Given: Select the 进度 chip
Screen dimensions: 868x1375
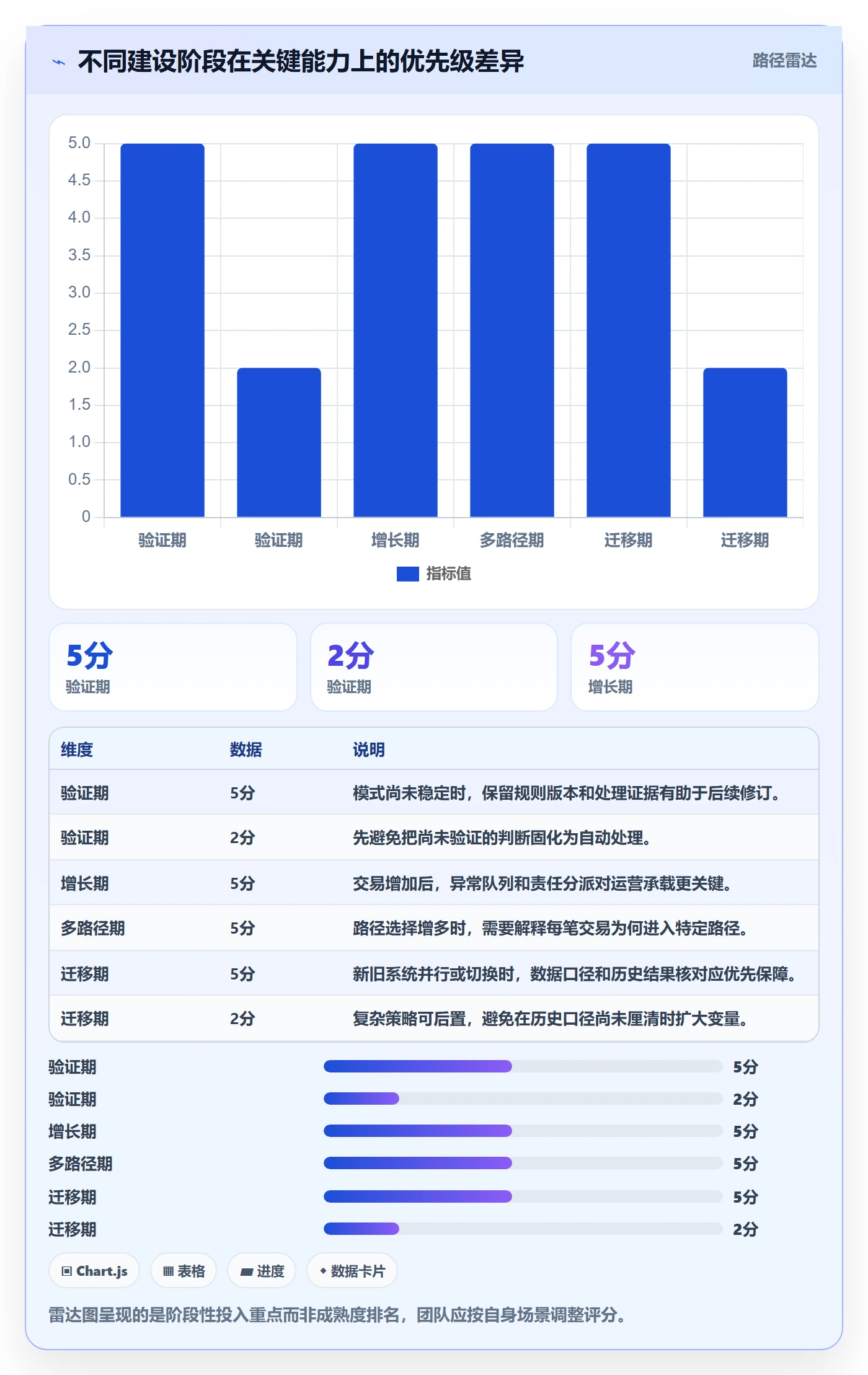Looking at the screenshot, I should tap(262, 1271).
